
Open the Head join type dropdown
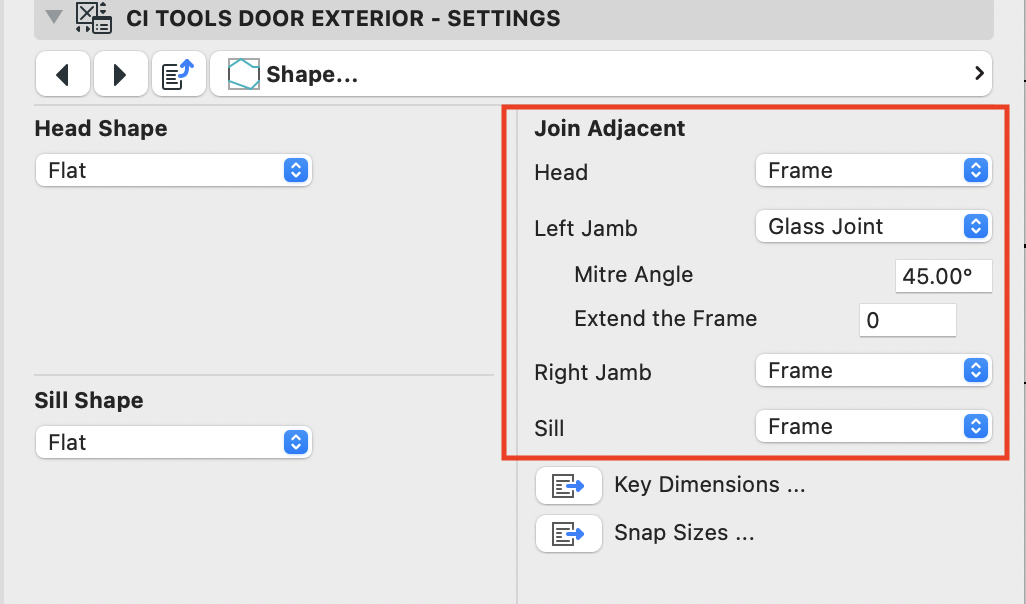873,170
